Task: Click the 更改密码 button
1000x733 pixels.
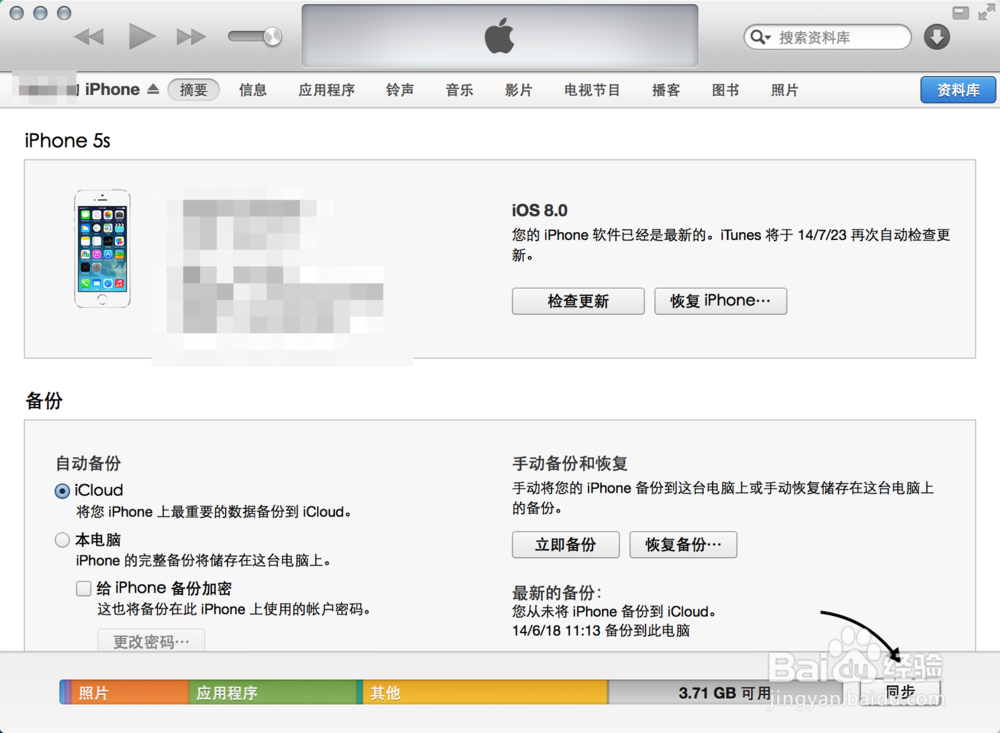Action: (151, 641)
